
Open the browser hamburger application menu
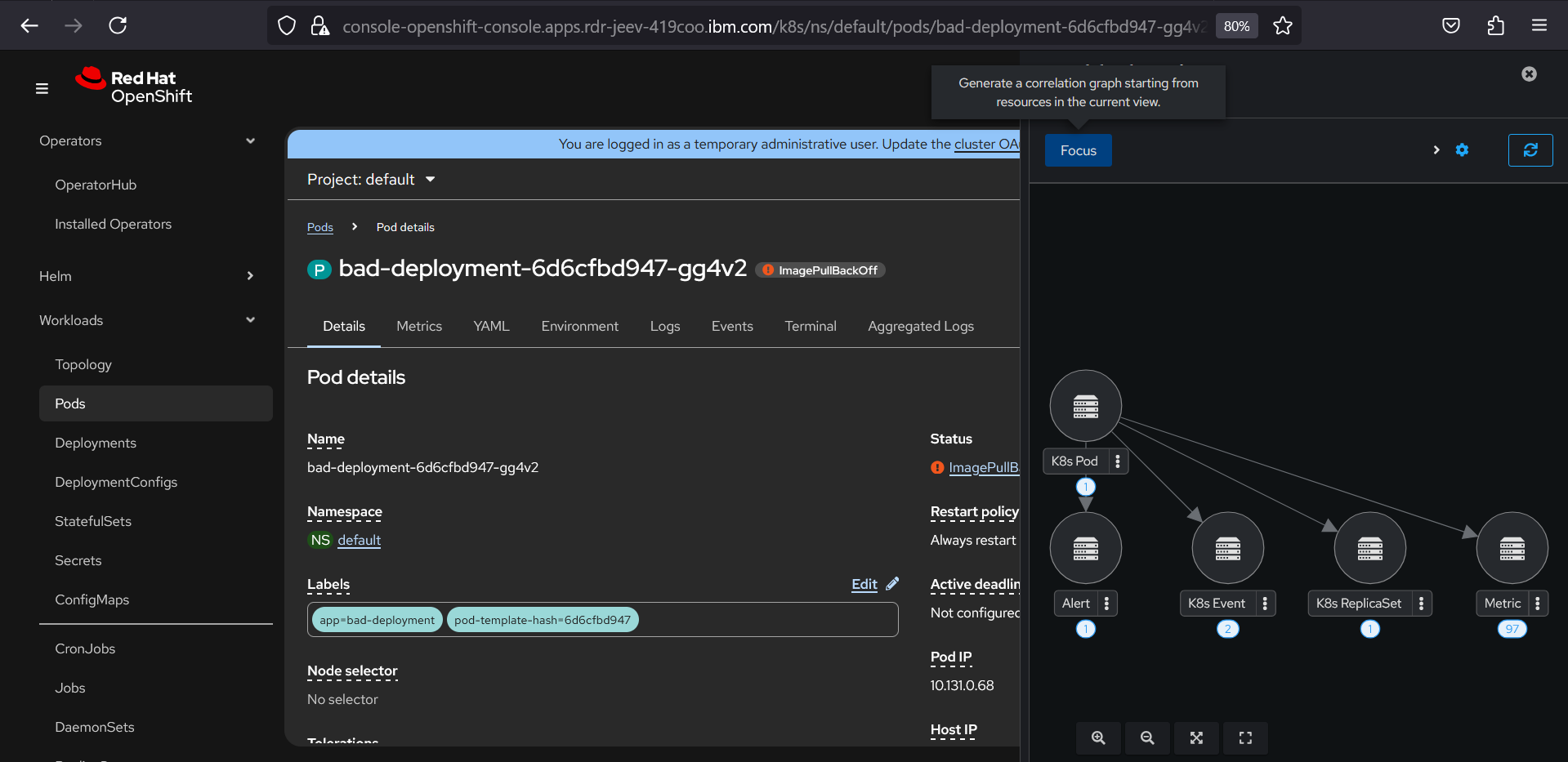tap(1539, 25)
